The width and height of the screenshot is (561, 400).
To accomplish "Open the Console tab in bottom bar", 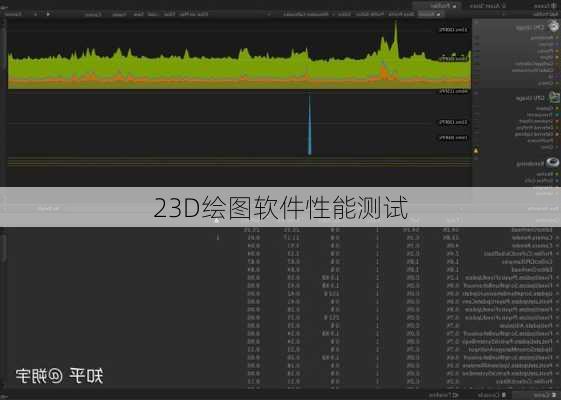I will [x=492, y=395].
